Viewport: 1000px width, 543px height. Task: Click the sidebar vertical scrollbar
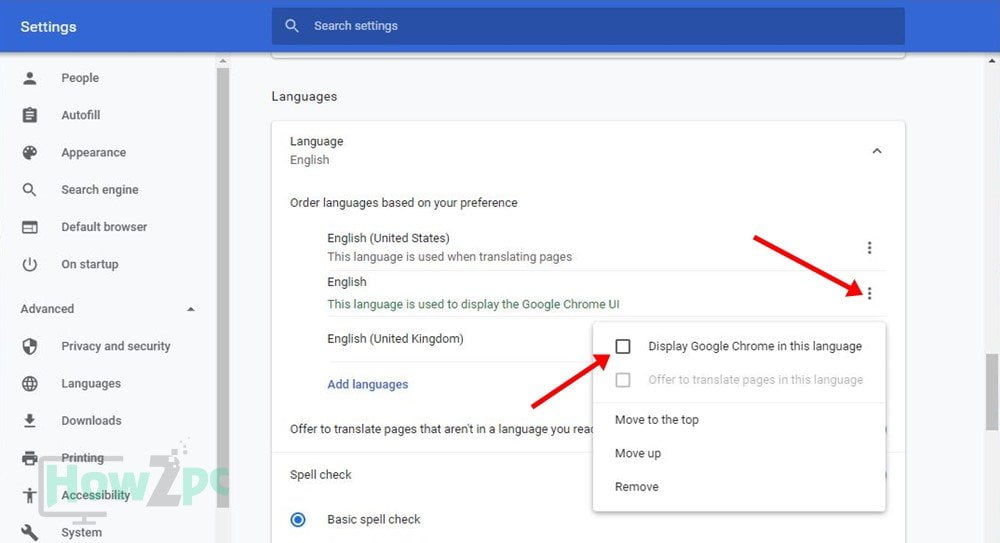pyautogui.click(x=223, y=287)
